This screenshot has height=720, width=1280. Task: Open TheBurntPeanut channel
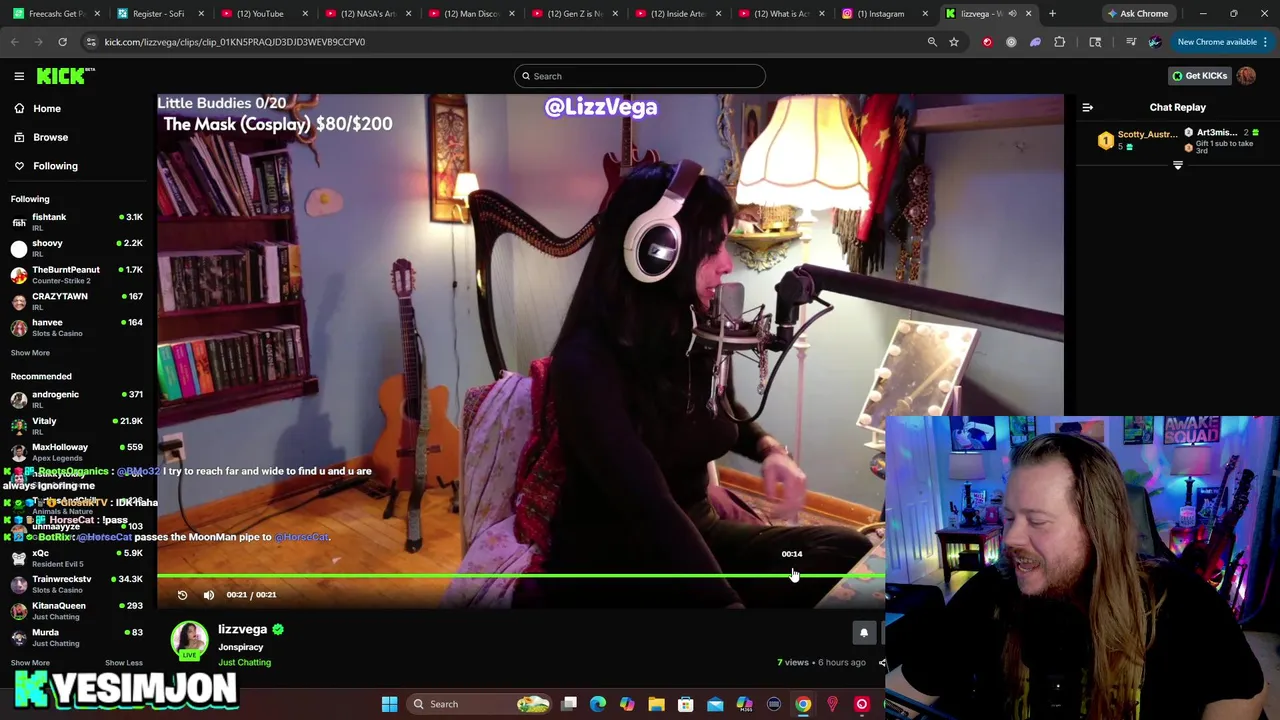(78, 275)
